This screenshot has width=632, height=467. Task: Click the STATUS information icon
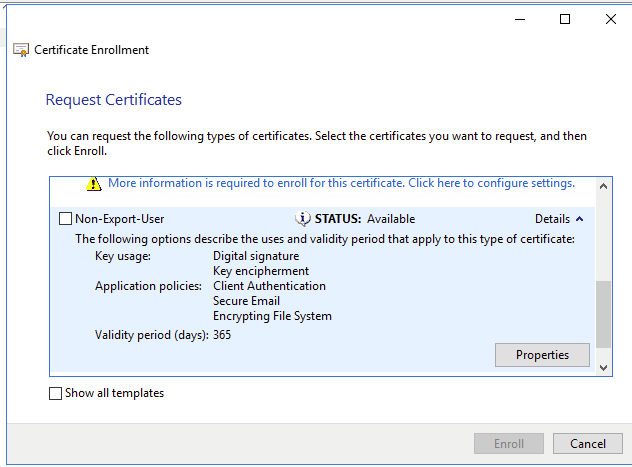point(303,219)
